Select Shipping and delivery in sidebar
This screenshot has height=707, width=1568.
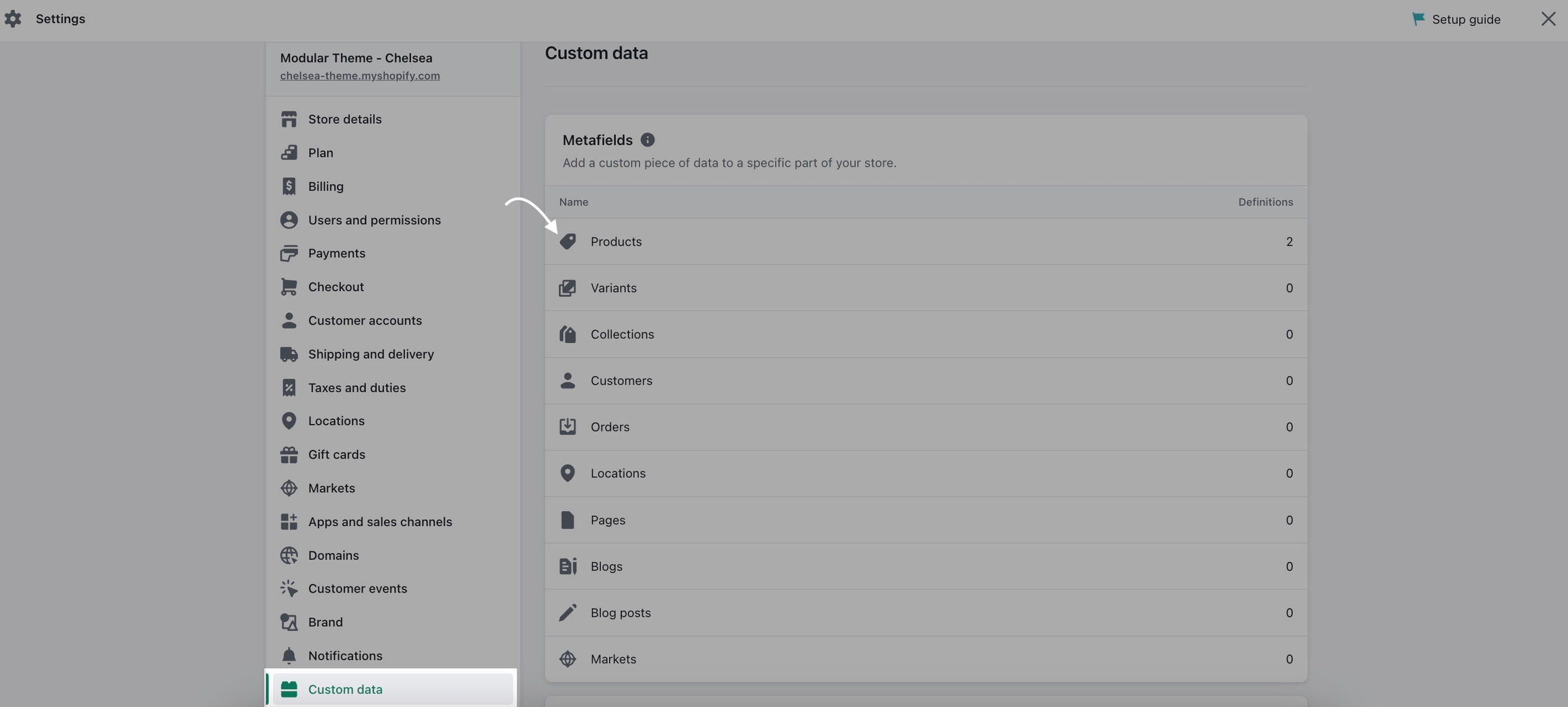point(392,354)
